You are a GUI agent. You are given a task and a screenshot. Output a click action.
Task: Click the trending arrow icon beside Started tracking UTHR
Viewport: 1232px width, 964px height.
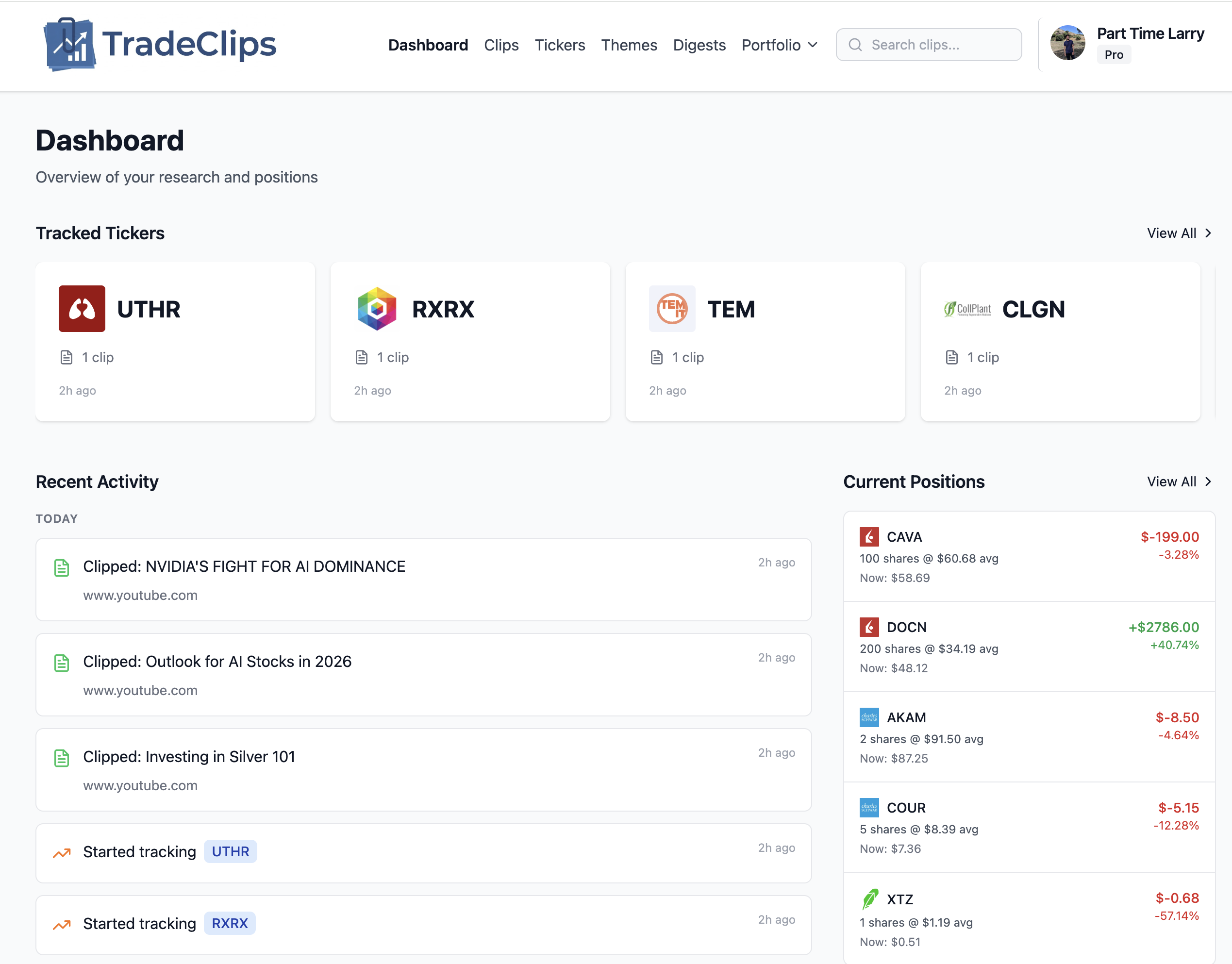(x=62, y=852)
